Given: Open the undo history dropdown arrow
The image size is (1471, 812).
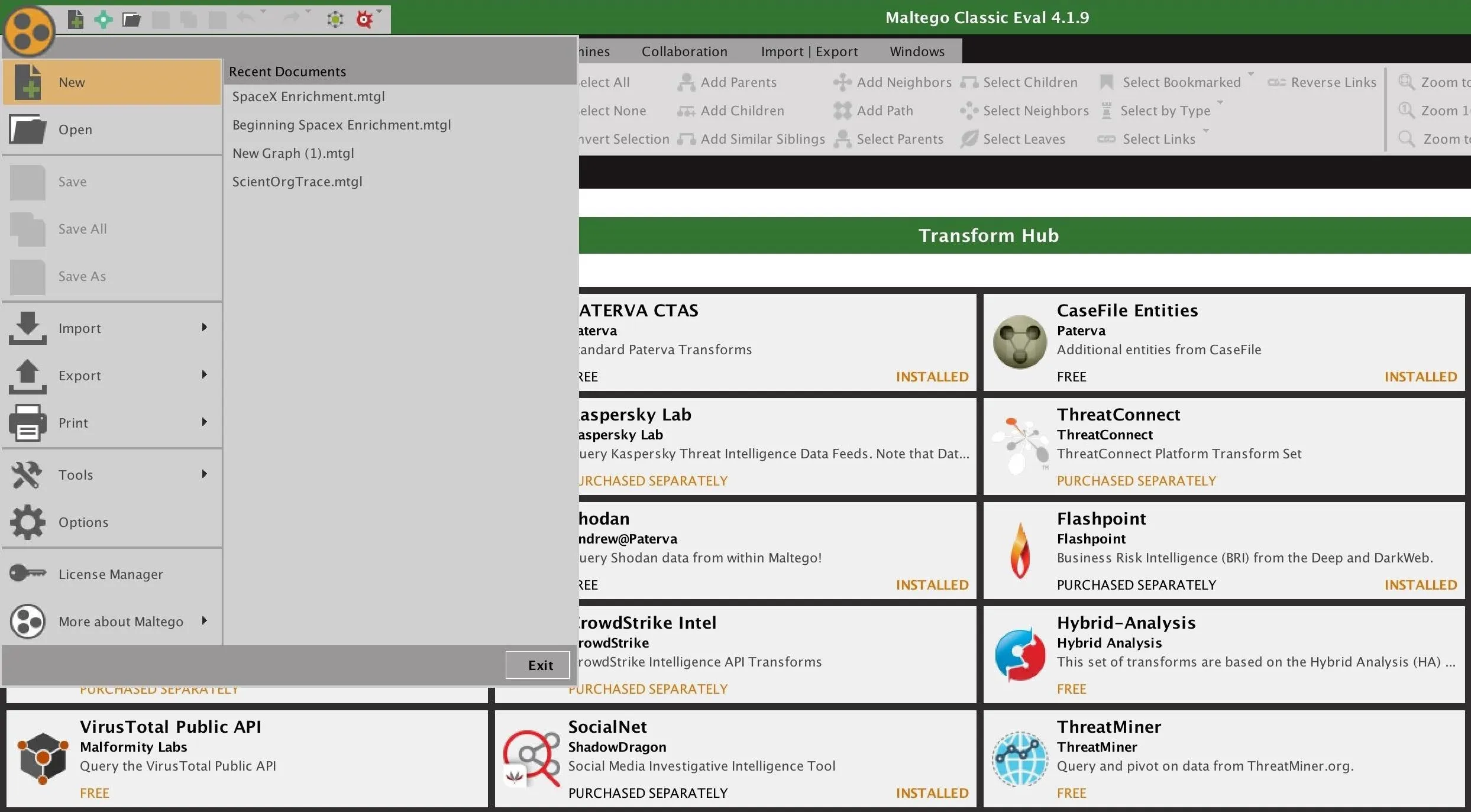Looking at the screenshot, I should coord(263,12).
